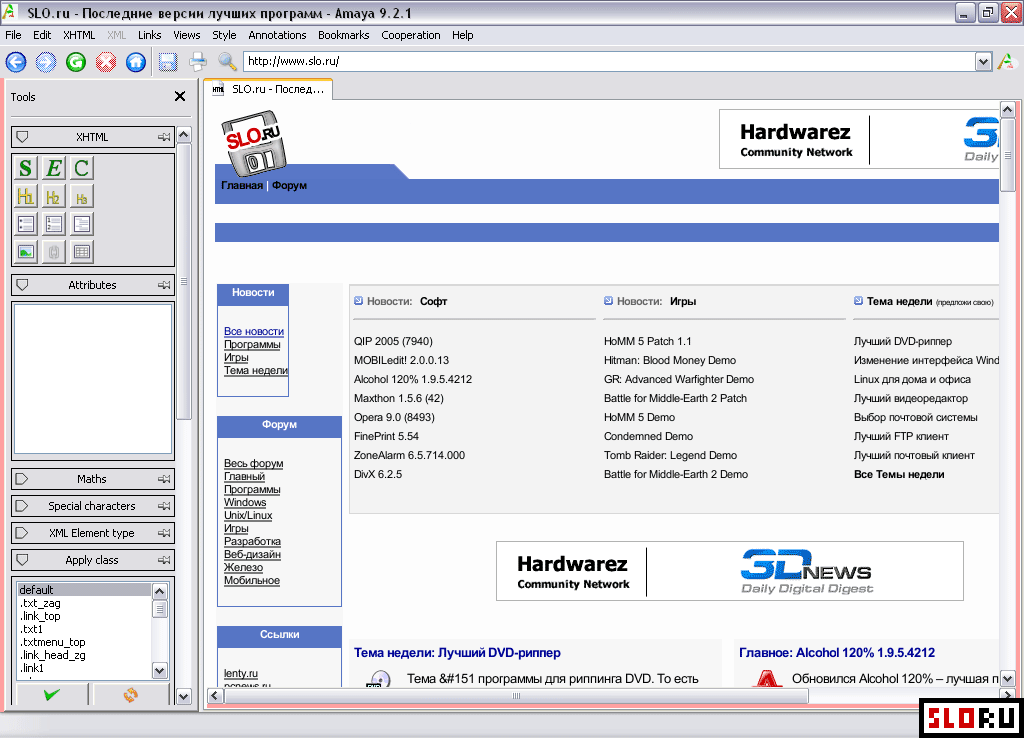
Task: Select '.txt_zag' in class list
Action: (40, 603)
